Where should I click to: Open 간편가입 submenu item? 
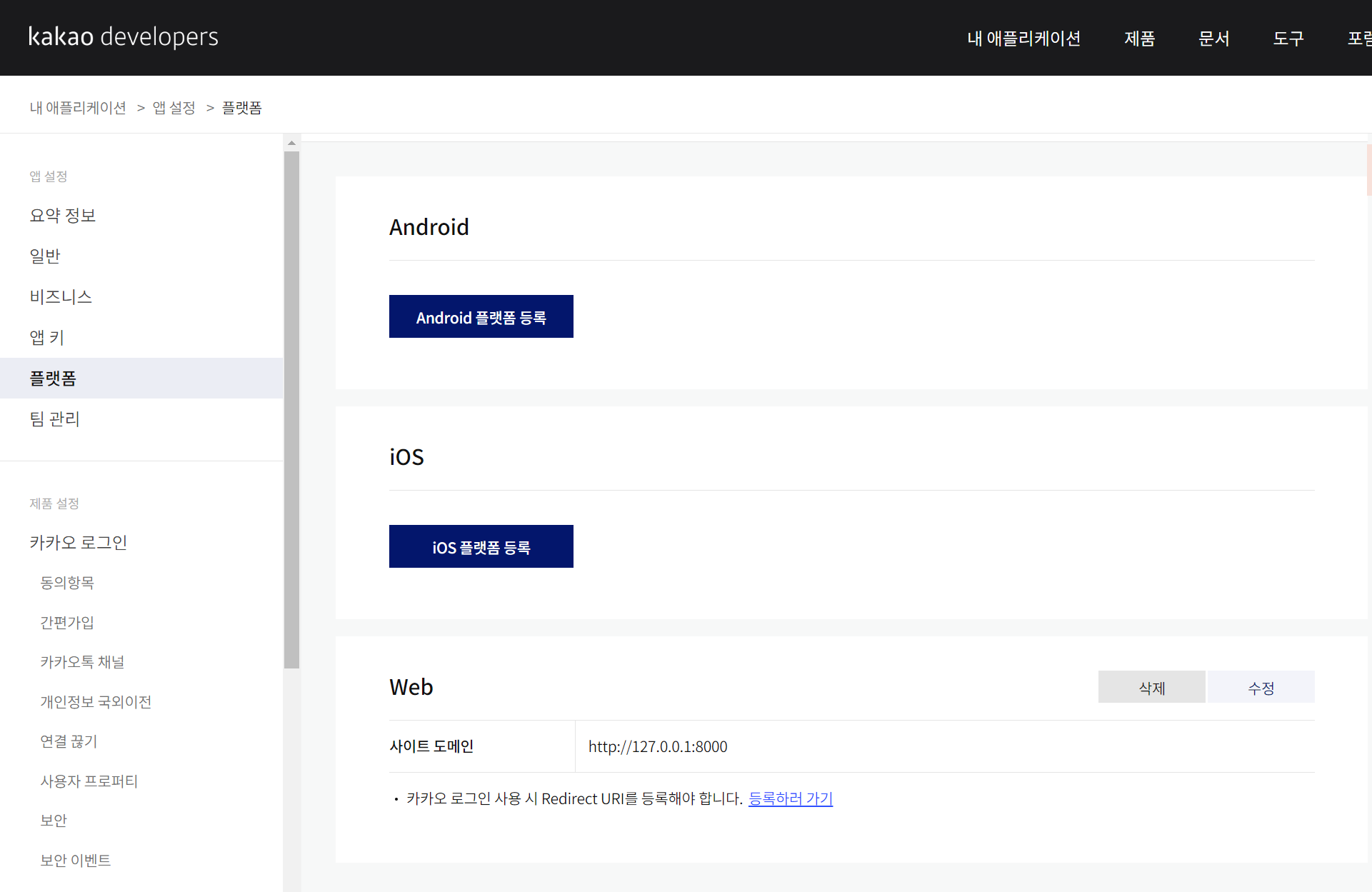(x=67, y=623)
